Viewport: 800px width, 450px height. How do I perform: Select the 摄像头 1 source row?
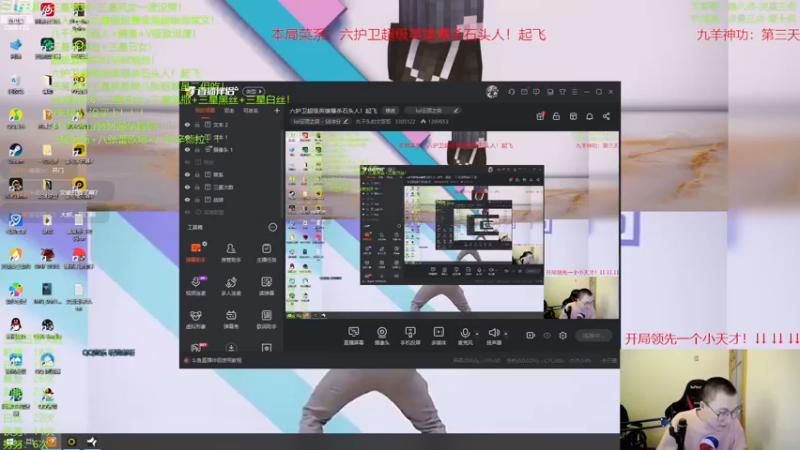[x=231, y=149]
